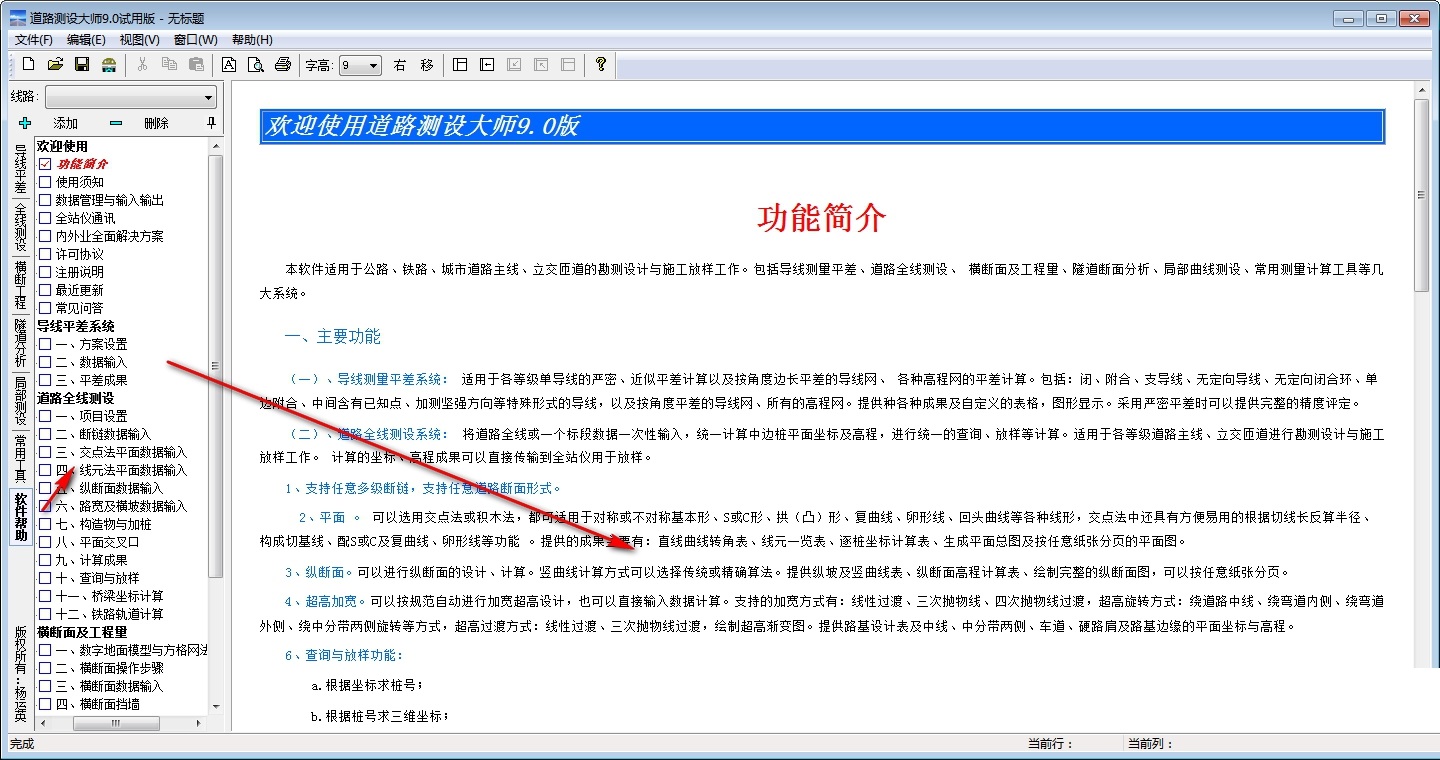The width and height of the screenshot is (1440, 760).
Task: Select the 三、横断面数据输入 tree item
Action: point(109,686)
